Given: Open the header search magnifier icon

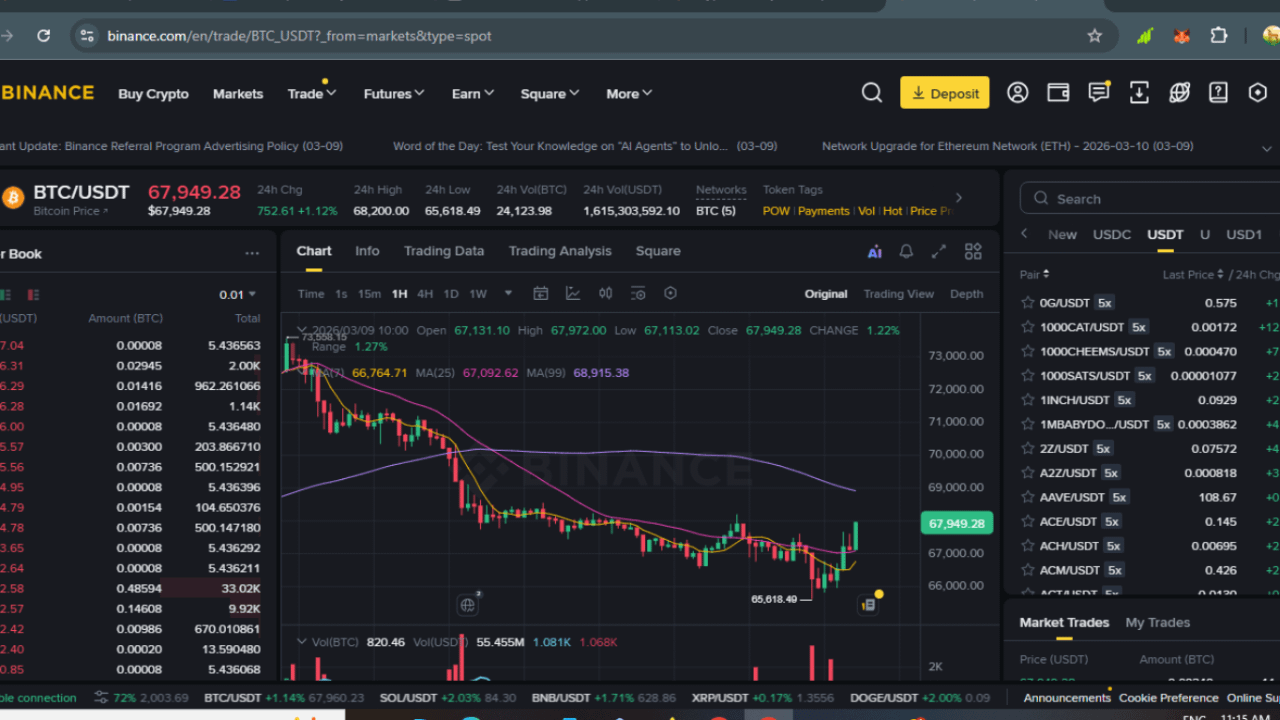Looking at the screenshot, I should pos(872,93).
